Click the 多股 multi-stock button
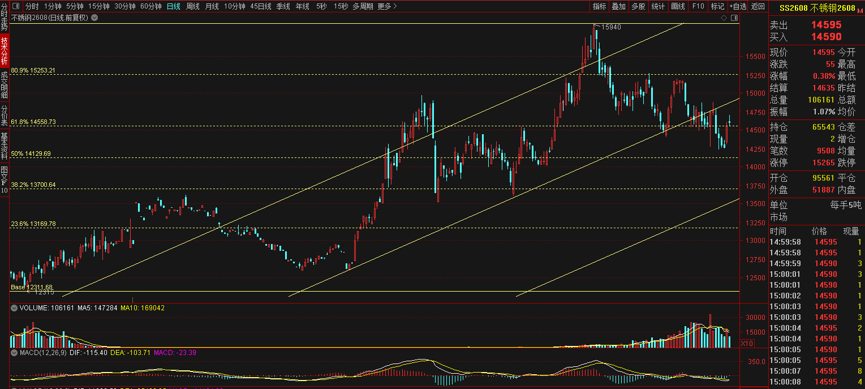The image size is (865, 389). (638, 7)
